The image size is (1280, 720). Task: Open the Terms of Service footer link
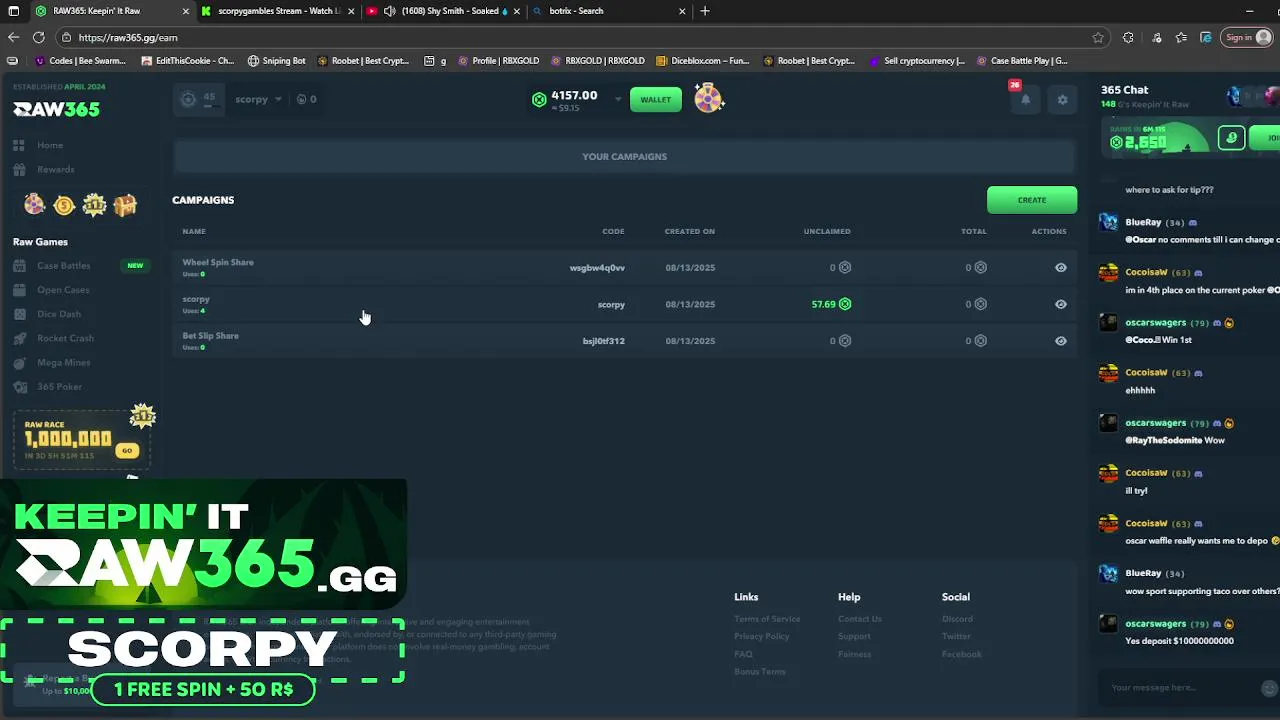[767, 619]
